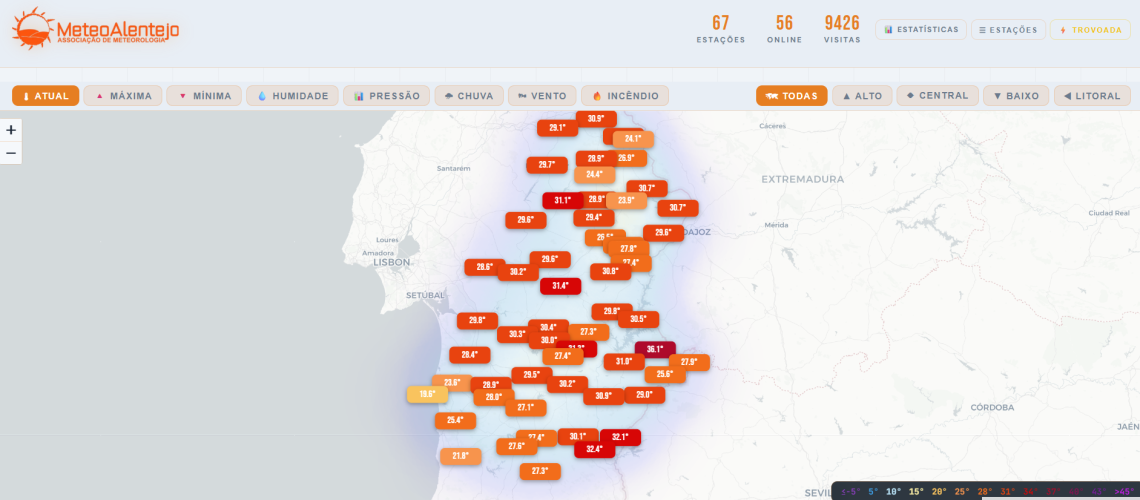Open the 19.6° station marker

point(427,394)
